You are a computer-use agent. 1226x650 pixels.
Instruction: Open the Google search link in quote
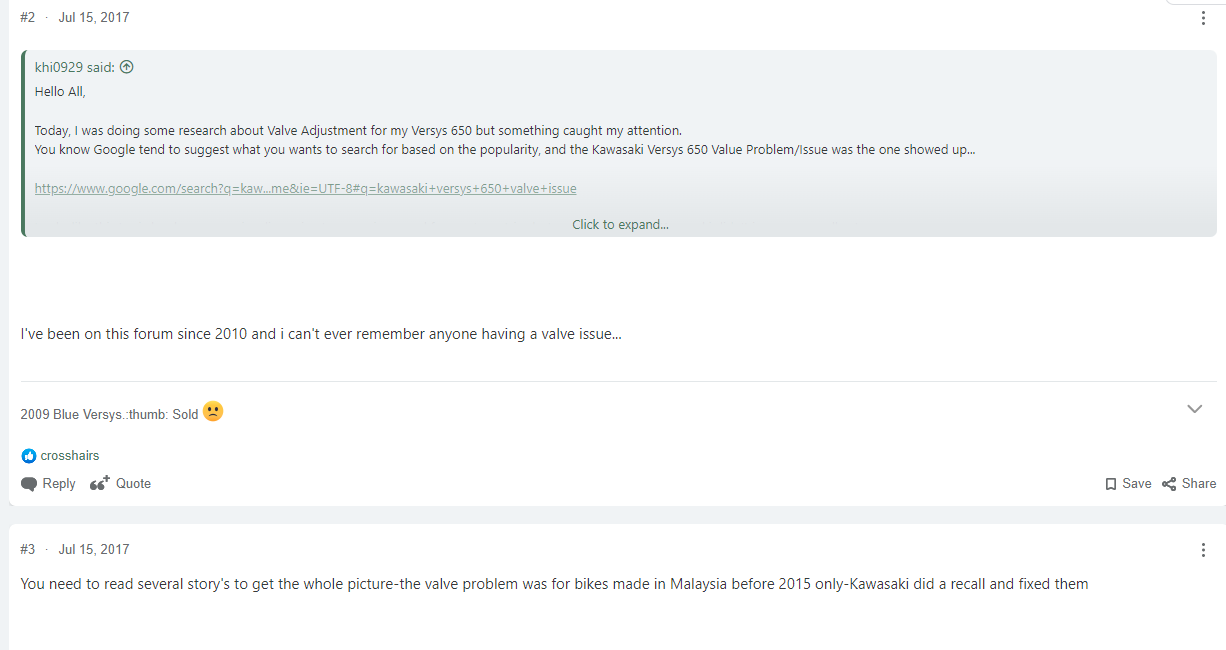(x=306, y=188)
